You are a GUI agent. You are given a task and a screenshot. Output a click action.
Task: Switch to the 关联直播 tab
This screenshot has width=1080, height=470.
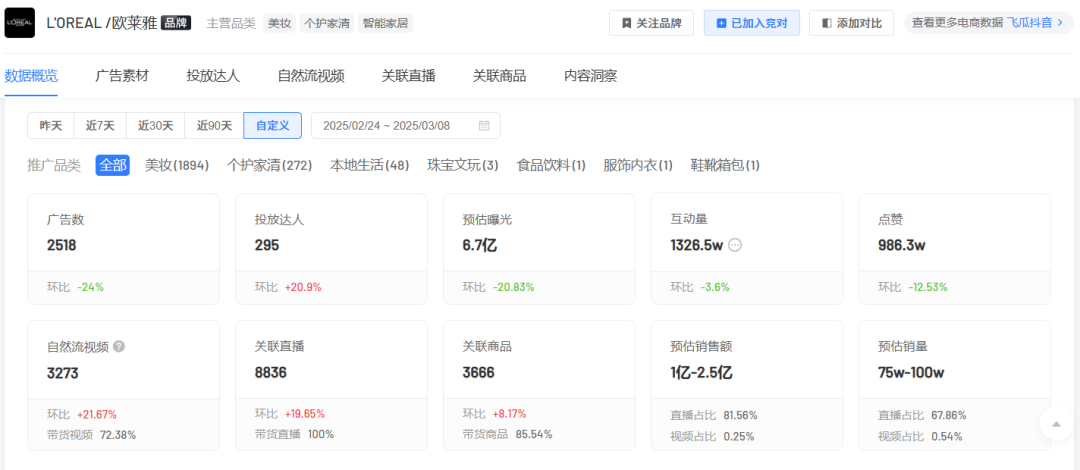coord(408,76)
